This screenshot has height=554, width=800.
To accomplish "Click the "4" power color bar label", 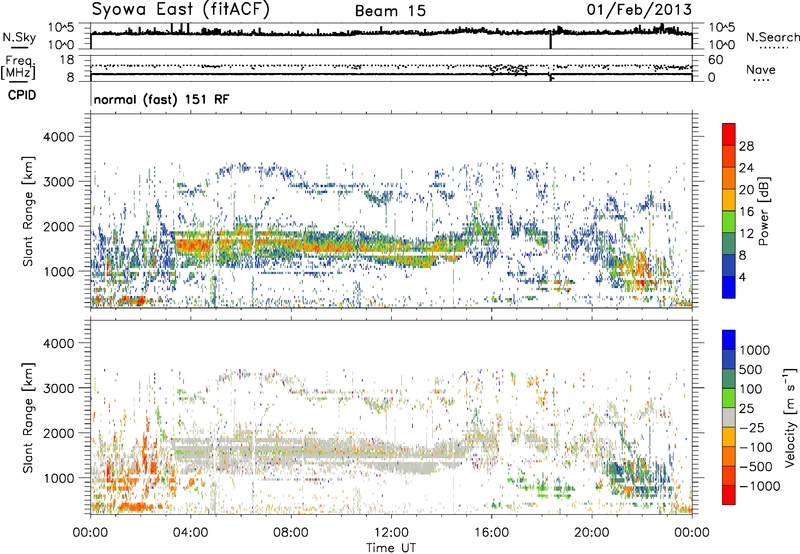I will (742, 278).
